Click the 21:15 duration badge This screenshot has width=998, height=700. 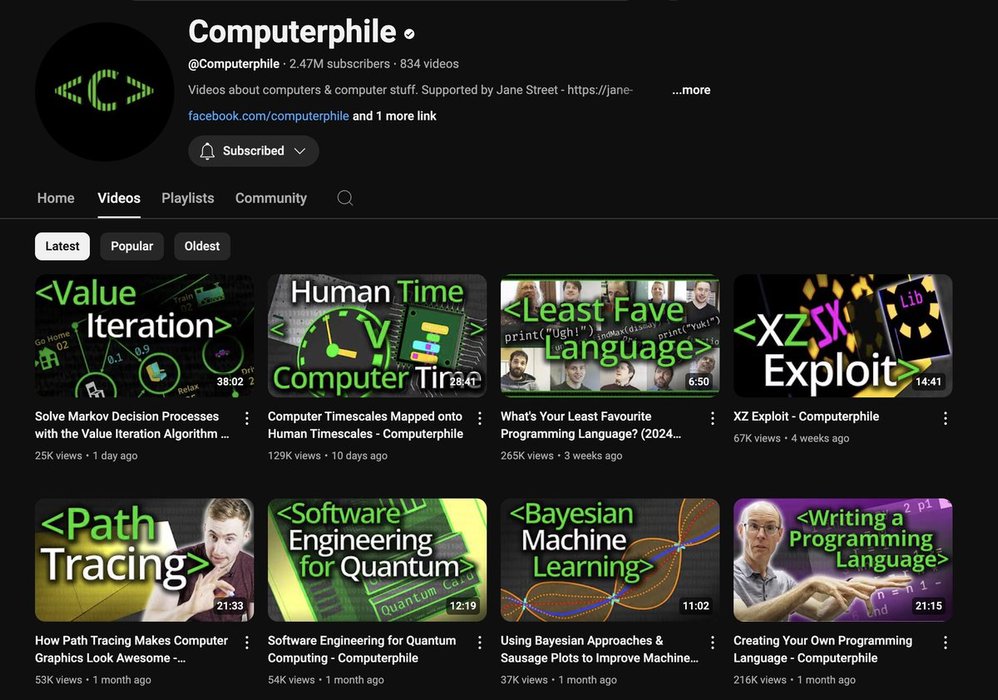click(x=929, y=606)
